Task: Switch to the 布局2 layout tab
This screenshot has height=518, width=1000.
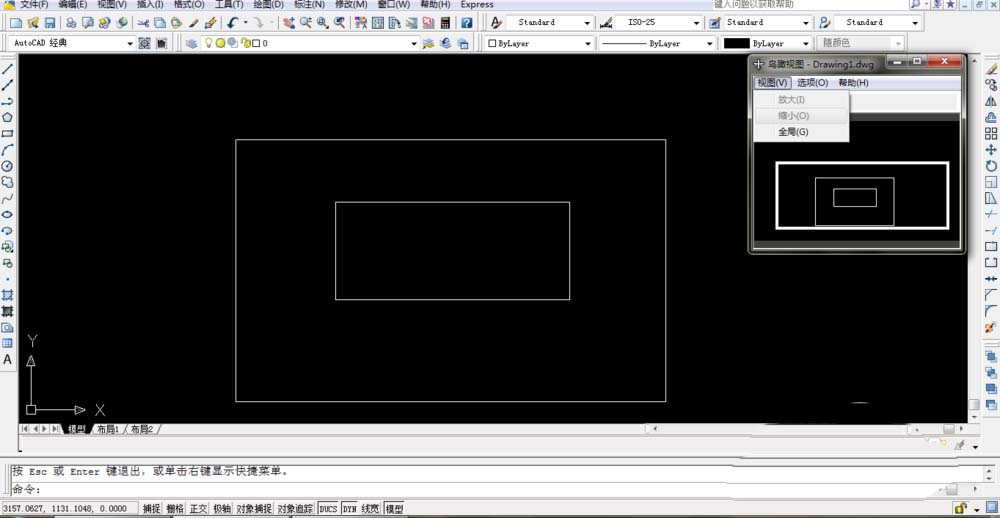Action: click(142, 429)
